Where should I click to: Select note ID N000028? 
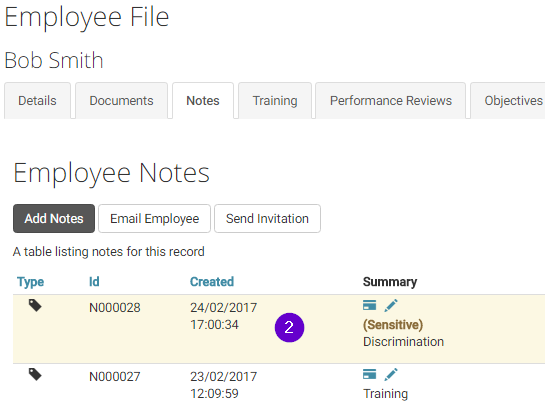tap(115, 308)
